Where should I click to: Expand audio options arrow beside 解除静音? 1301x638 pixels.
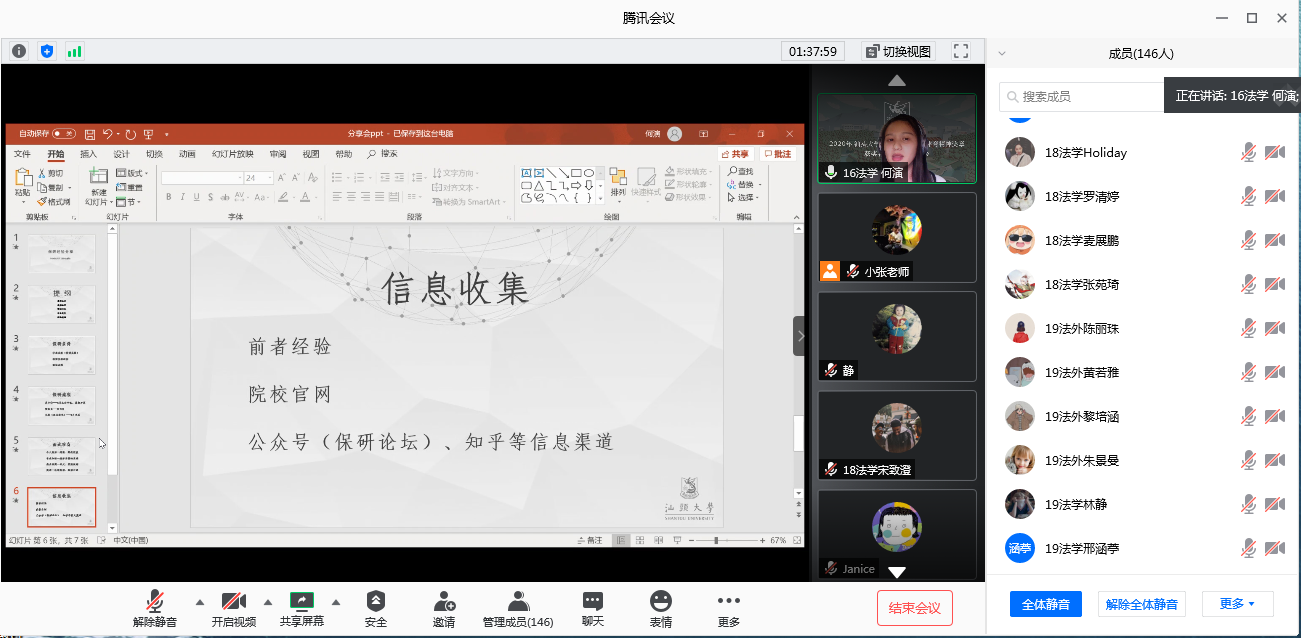point(199,602)
